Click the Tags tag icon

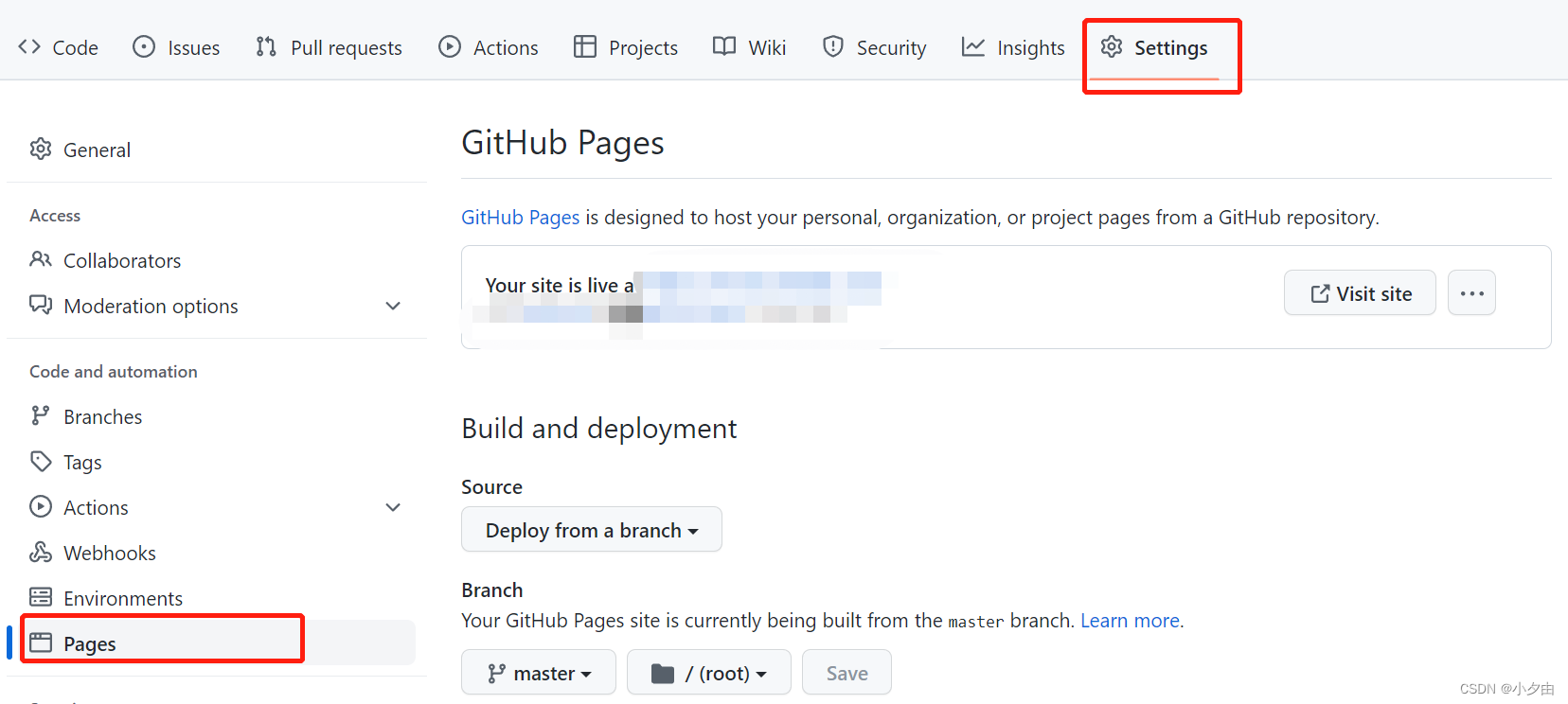[41, 461]
